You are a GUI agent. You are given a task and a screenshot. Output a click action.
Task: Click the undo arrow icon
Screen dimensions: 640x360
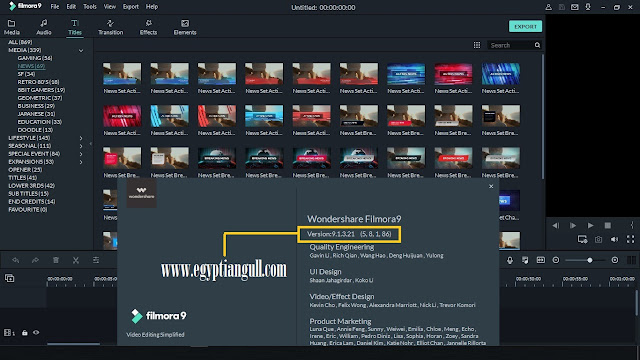16,260
